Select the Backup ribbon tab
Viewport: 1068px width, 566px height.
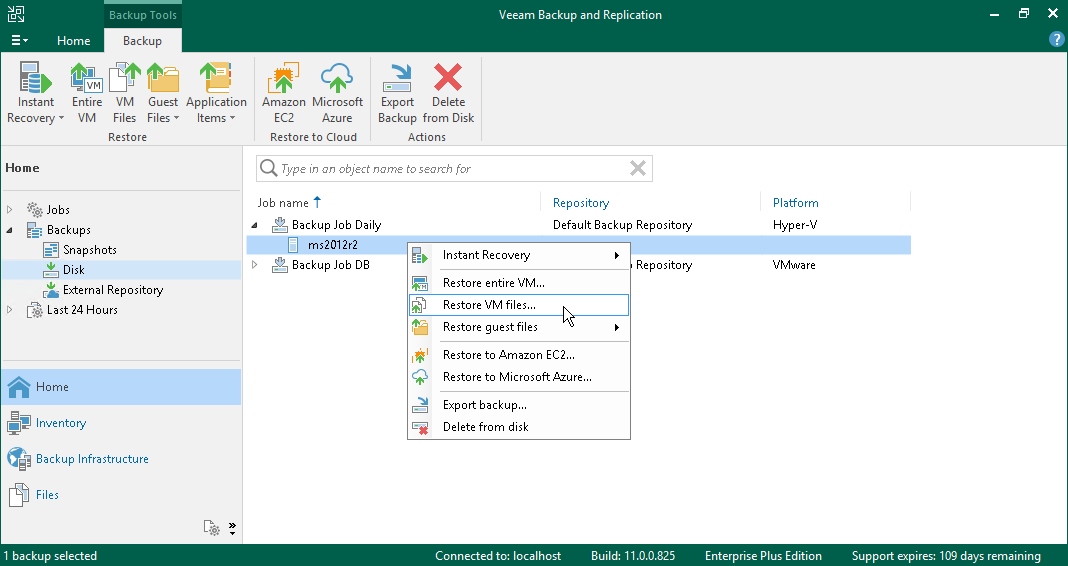point(142,41)
